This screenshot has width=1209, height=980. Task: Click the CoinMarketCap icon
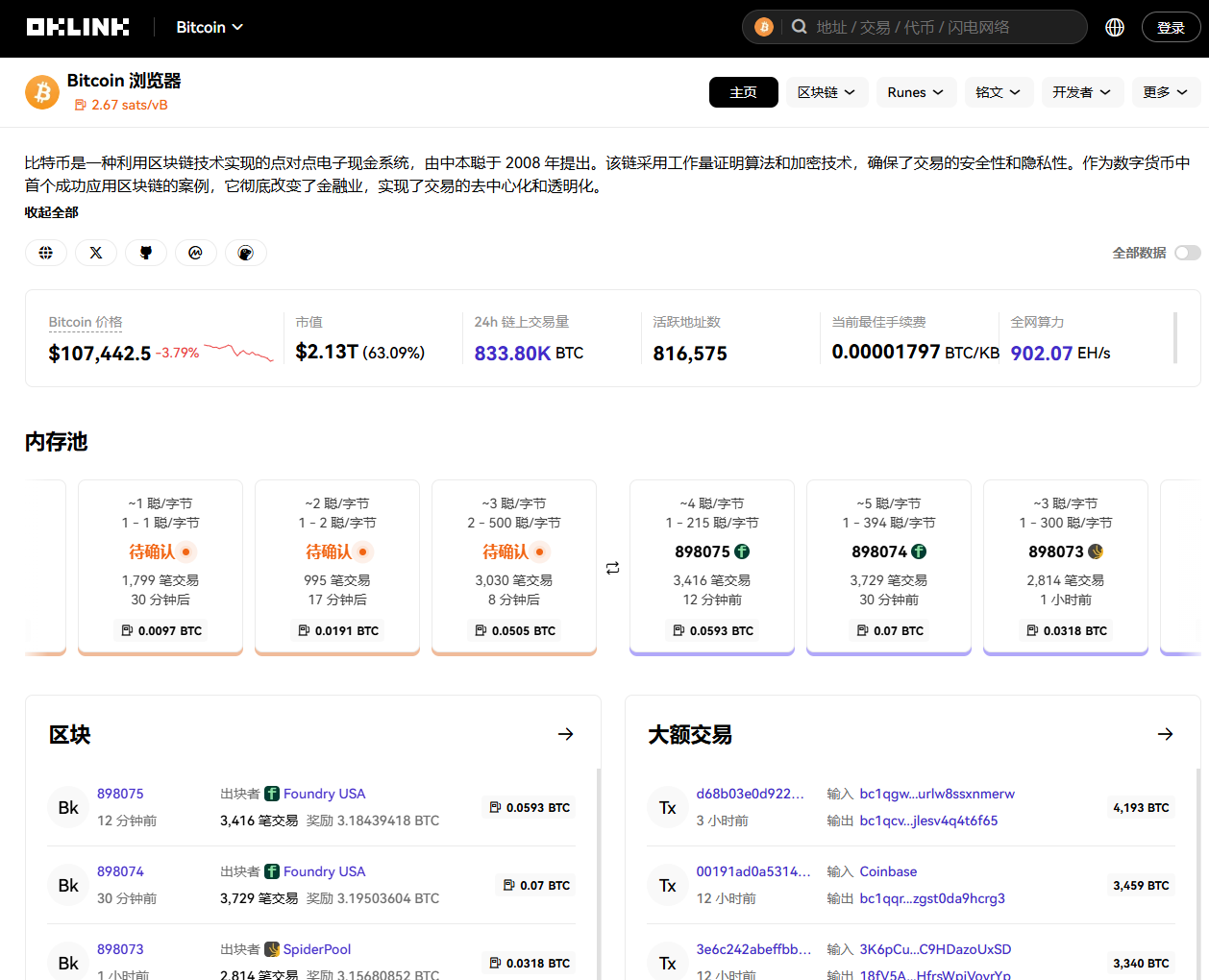tap(196, 252)
